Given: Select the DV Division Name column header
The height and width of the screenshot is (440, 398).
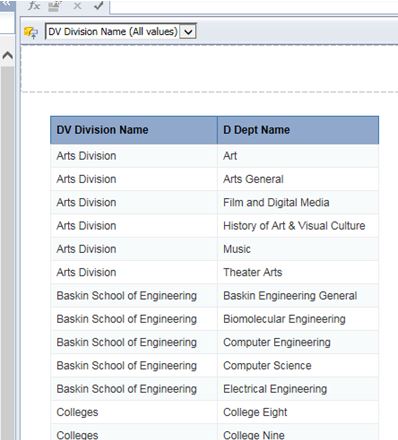Looking at the screenshot, I should (134, 130).
